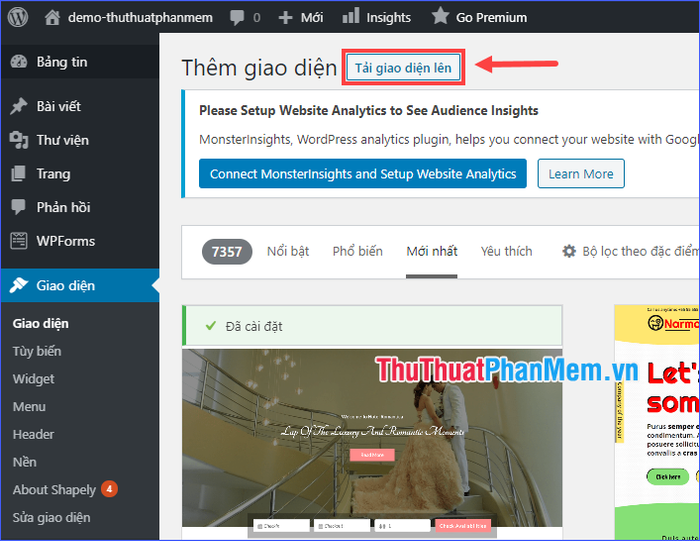This screenshot has height=541, width=700.
Task: Click the Đã cài đặt installed notice
Action: [x=372, y=326]
